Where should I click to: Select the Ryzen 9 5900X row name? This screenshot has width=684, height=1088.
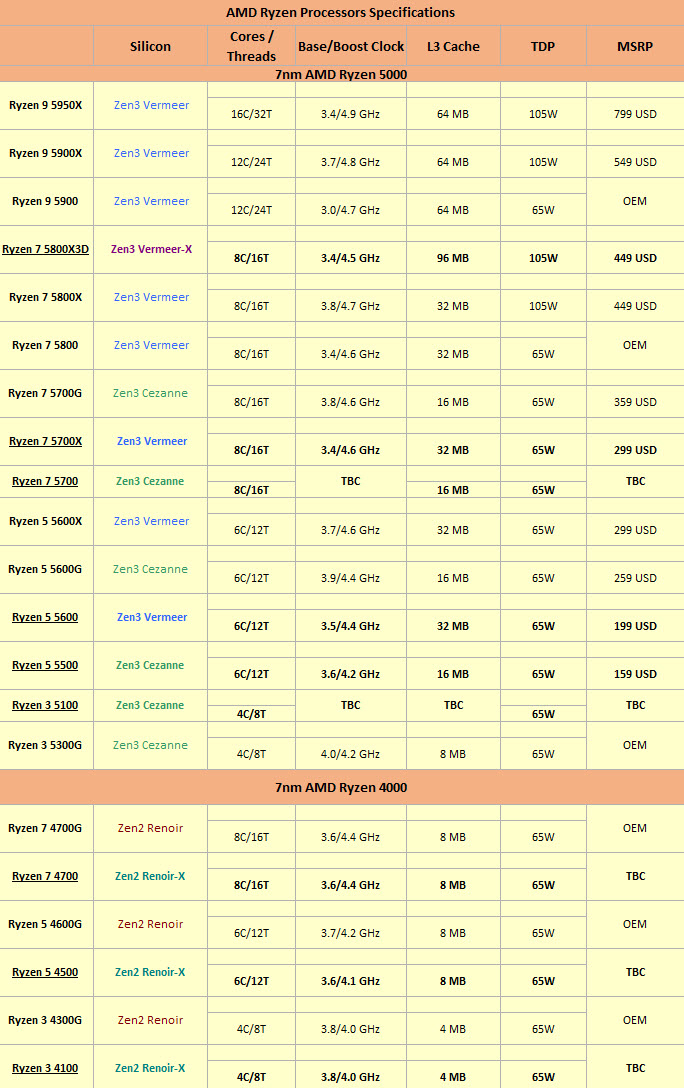(x=46, y=153)
